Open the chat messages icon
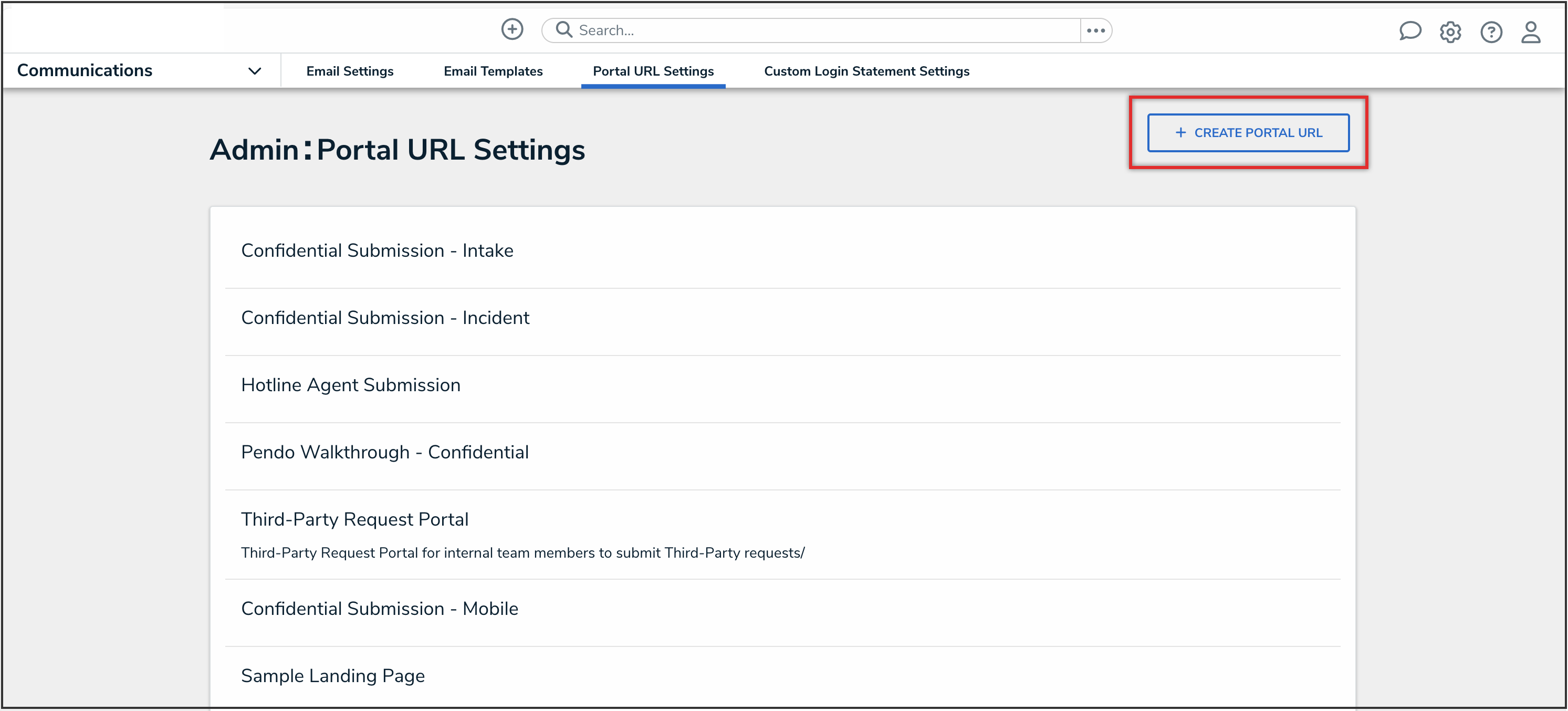This screenshot has width=1568, height=711. click(x=1410, y=32)
